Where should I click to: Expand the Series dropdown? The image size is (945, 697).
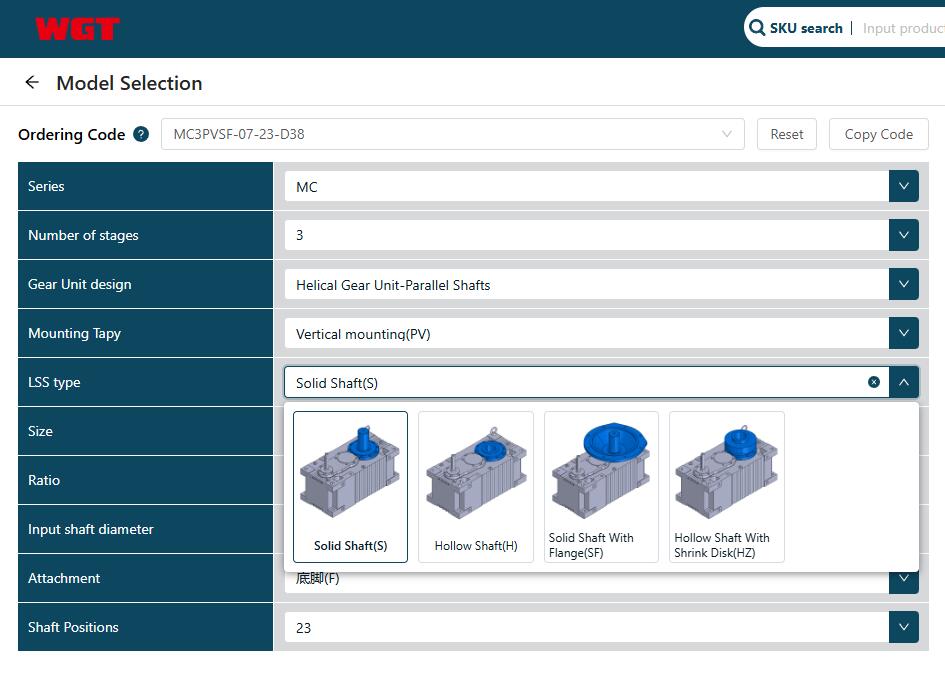coord(903,186)
